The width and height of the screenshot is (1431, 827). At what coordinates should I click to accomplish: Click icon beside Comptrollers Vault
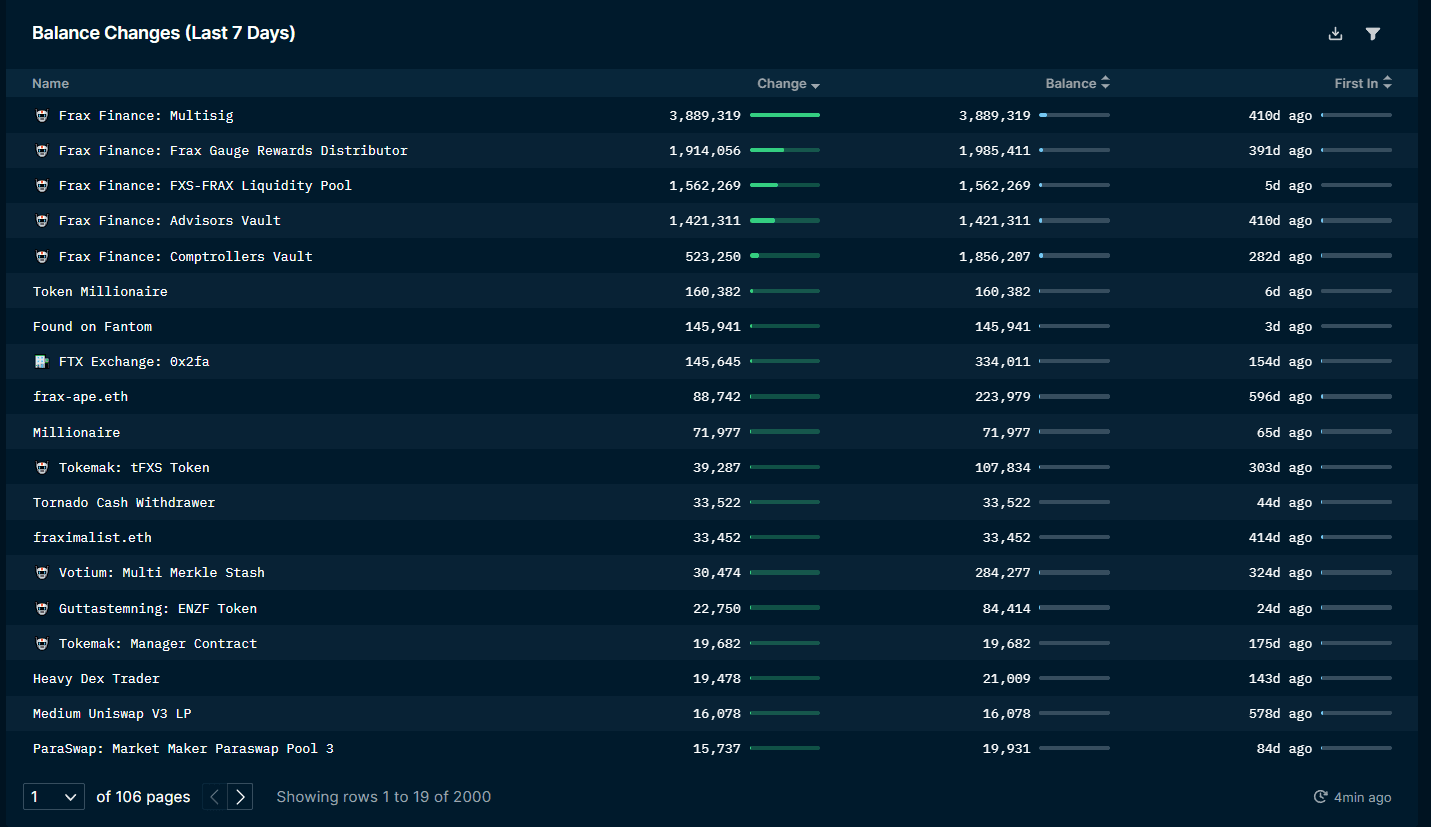click(x=42, y=257)
